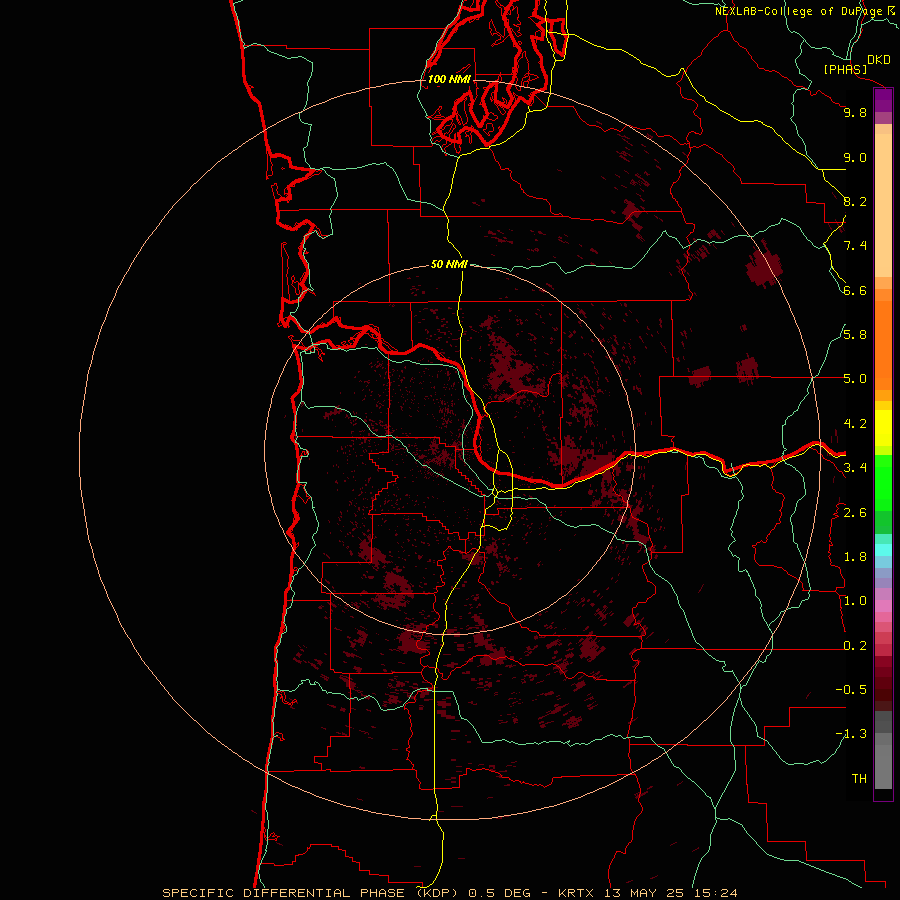Click the [PHAS] units label

click(845, 70)
